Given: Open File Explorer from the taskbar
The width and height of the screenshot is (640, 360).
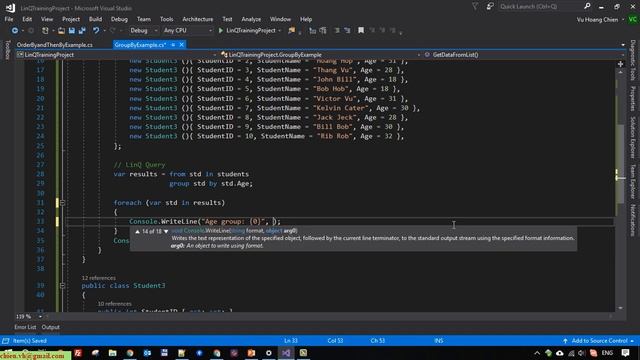Looking at the screenshot, I should pyautogui.click(x=113, y=353).
